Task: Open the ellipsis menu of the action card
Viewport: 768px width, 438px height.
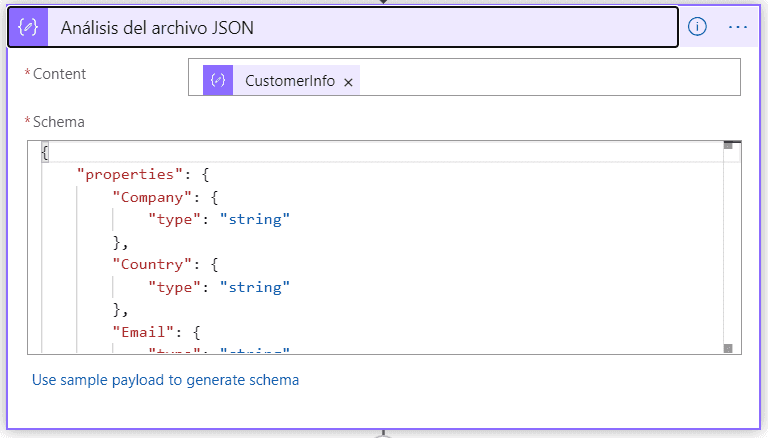Action: pos(738,27)
